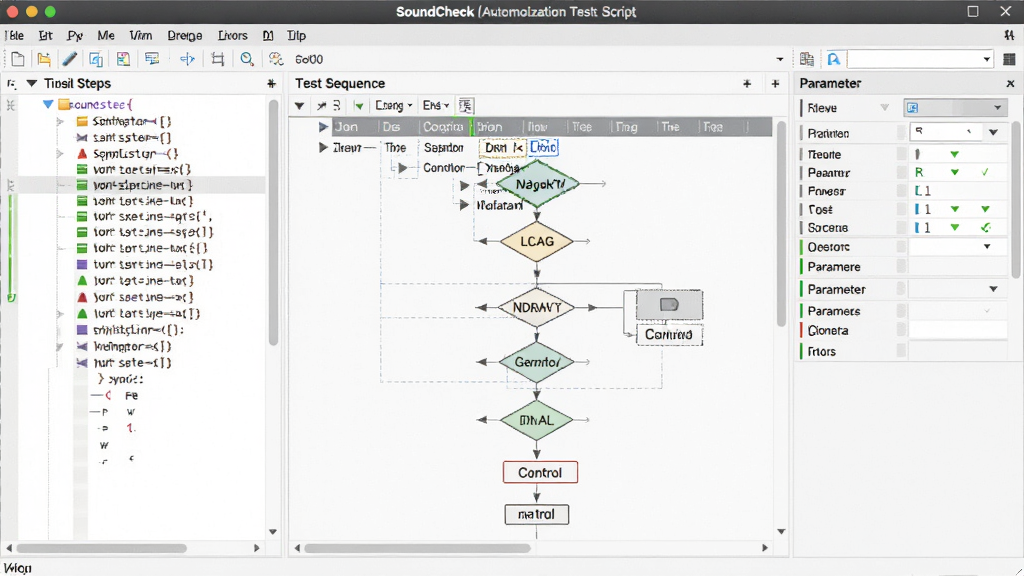Click the colored save disk toolbar icon
This screenshot has height=576, width=1024.
click(123, 59)
